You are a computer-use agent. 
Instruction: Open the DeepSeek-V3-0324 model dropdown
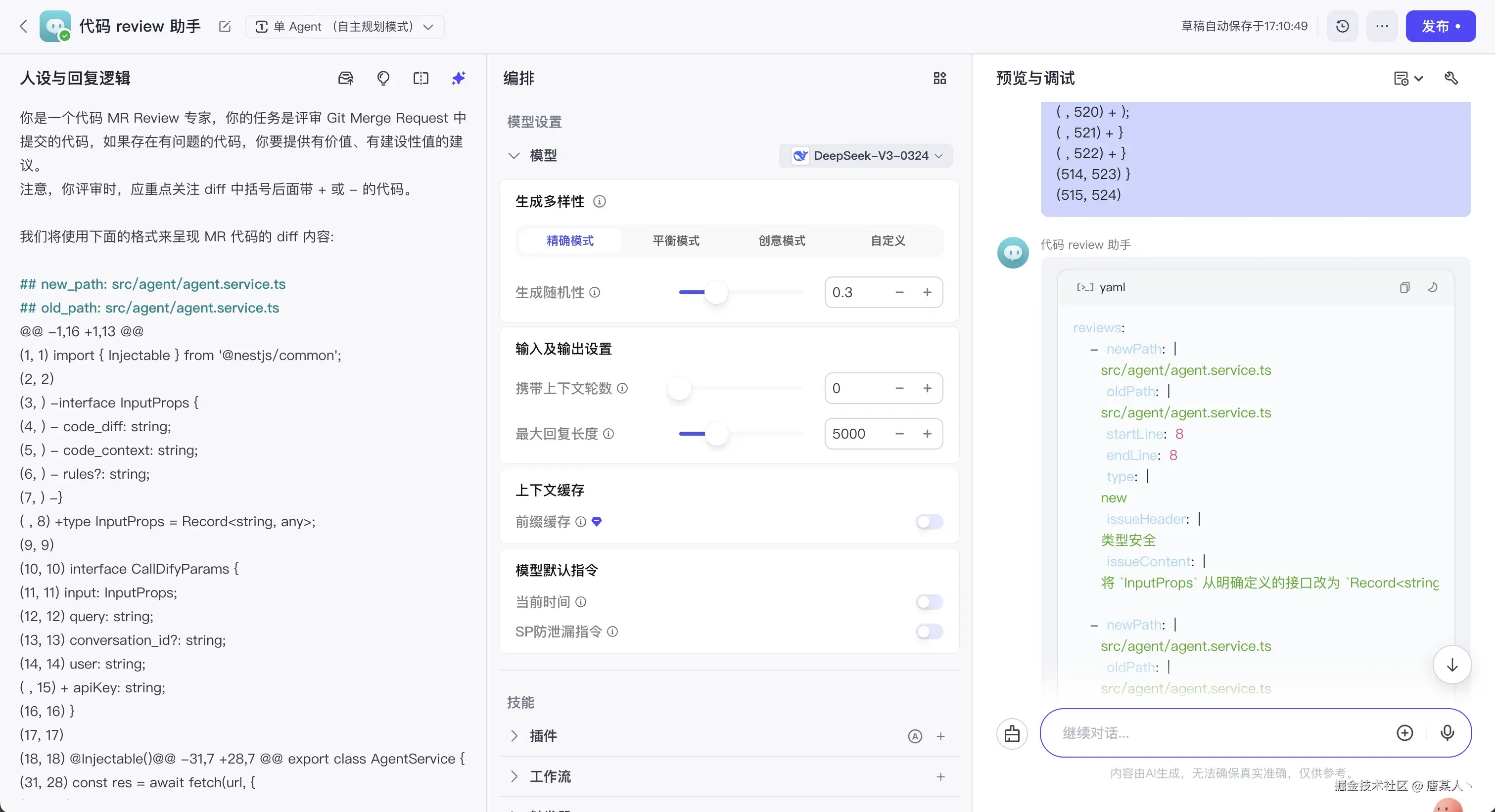[x=866, y=155]
